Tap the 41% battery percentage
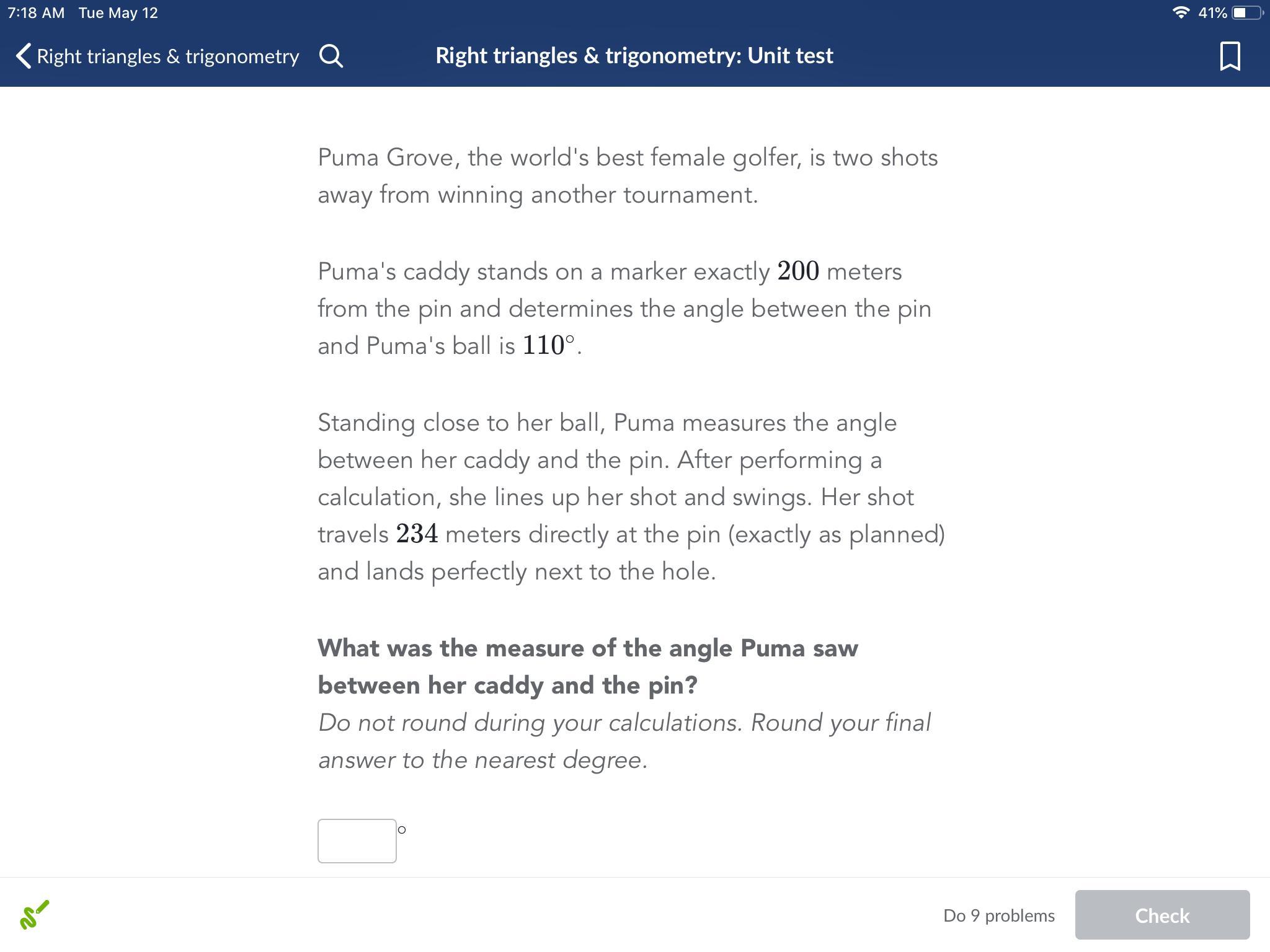 [1212, 12]
